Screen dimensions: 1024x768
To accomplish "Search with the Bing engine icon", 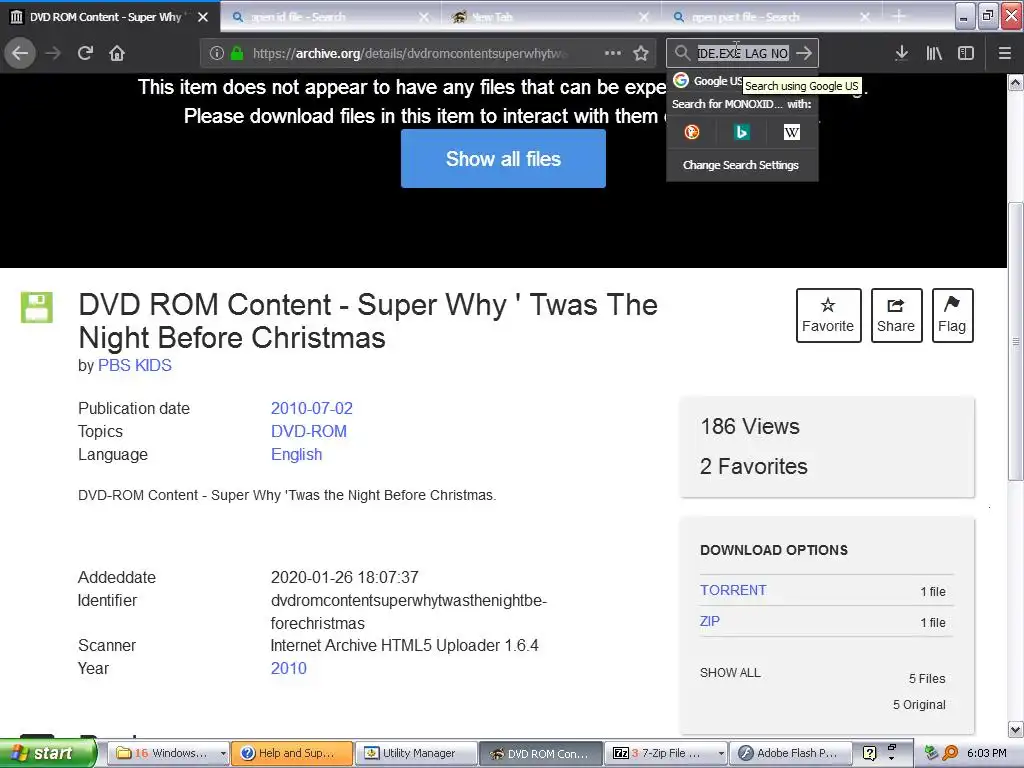I will [x=741, y=133].
